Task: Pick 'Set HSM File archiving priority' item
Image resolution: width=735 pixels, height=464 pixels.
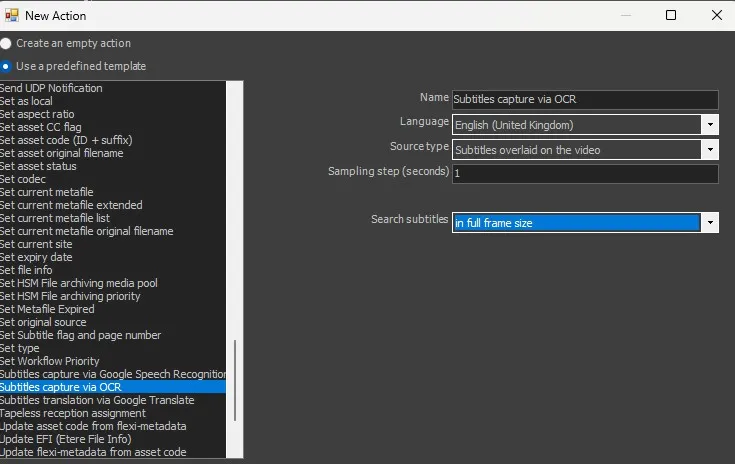Action: point(70,296)
